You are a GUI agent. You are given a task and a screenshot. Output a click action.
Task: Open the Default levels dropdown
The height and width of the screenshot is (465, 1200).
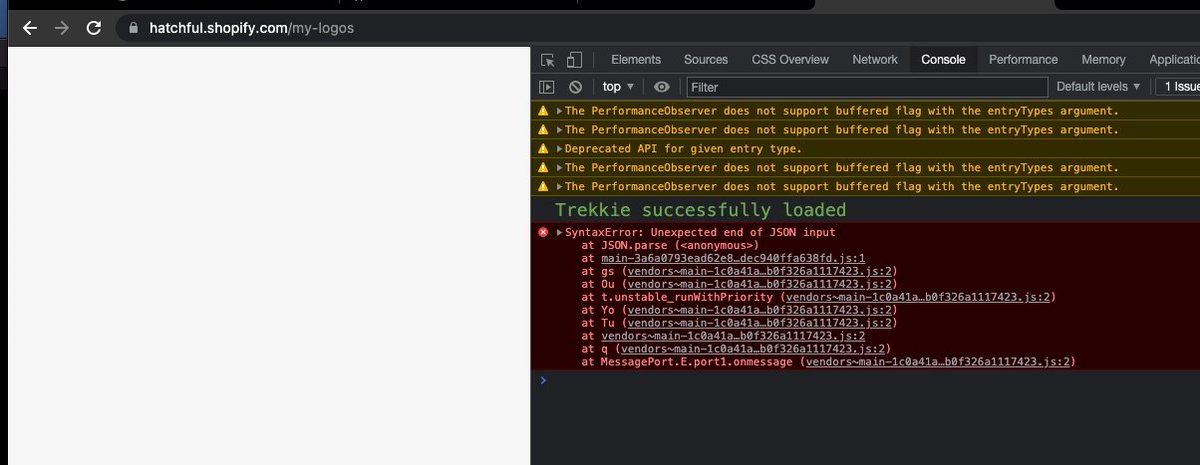[x=1099, y=87]
